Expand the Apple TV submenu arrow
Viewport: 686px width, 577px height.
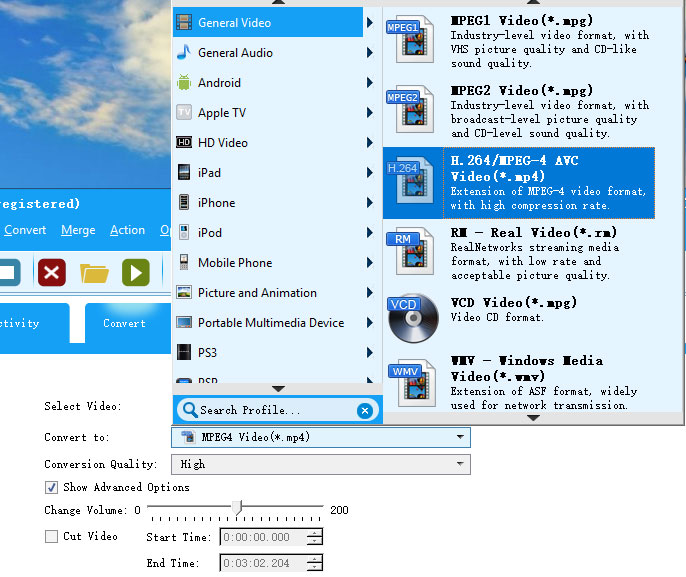tap(370, 112)
